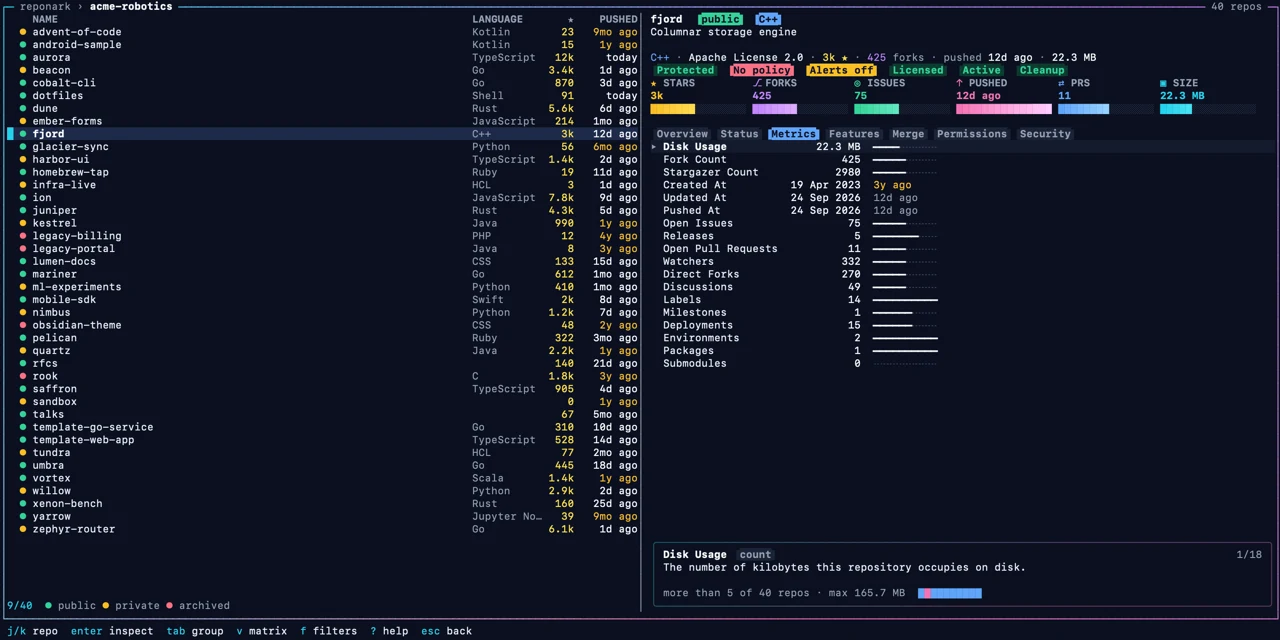This screenshot has height=640, width=1280.
Task: Click the blue C++ badge in the header
Action: click(768, 19)
